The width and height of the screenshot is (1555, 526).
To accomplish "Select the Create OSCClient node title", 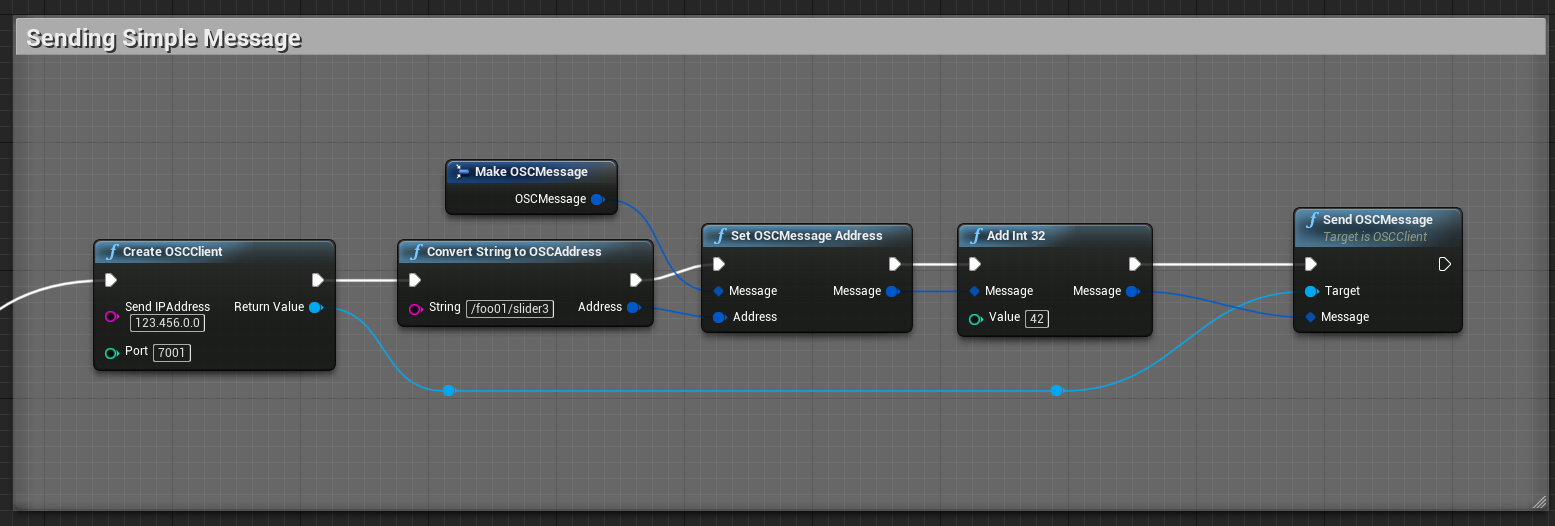I will pos(172,252).
